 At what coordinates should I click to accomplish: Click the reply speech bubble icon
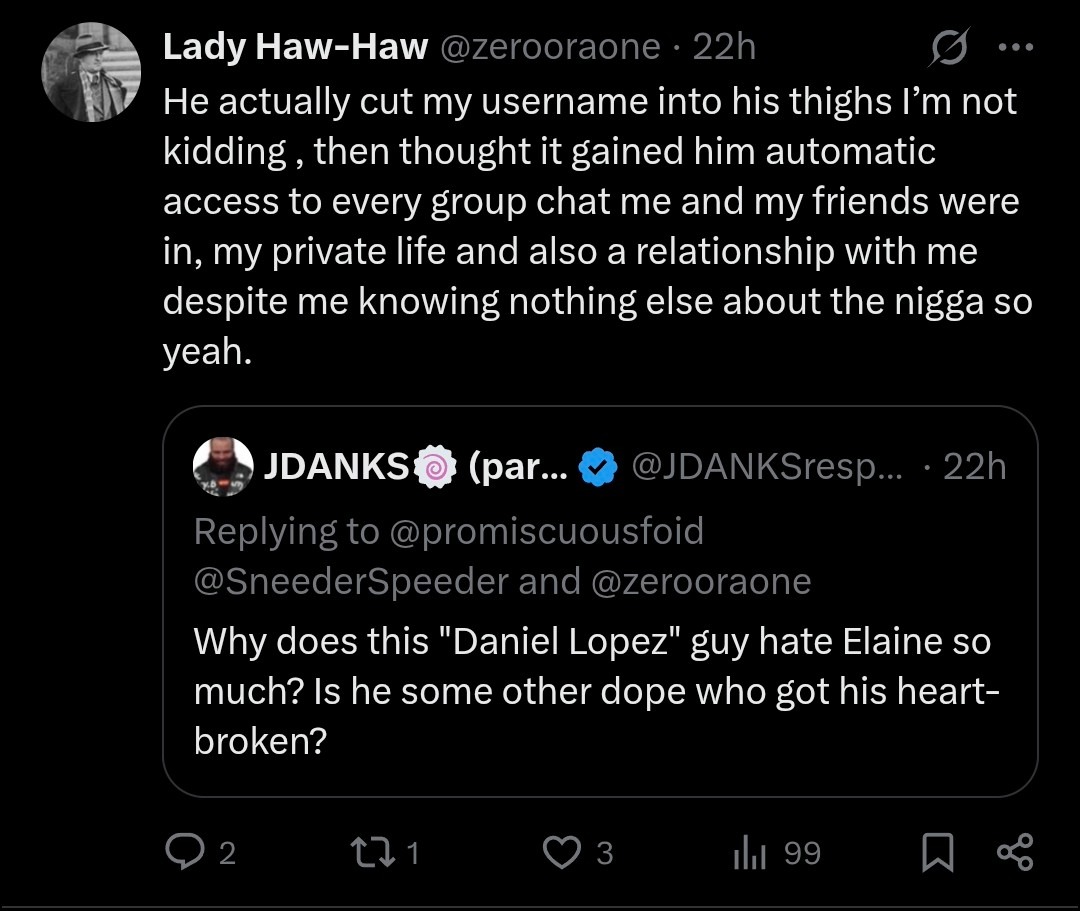[x=182, y=852]
